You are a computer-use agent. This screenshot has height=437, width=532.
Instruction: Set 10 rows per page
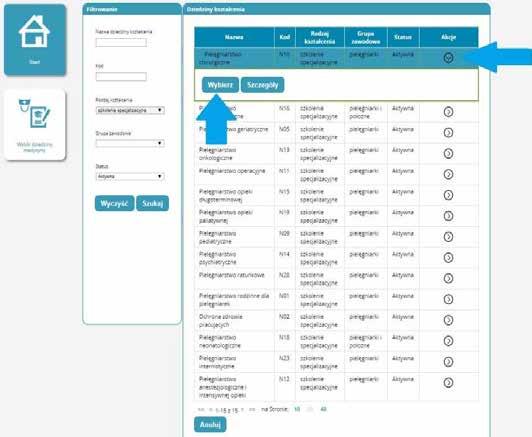(x=297, y=409)
